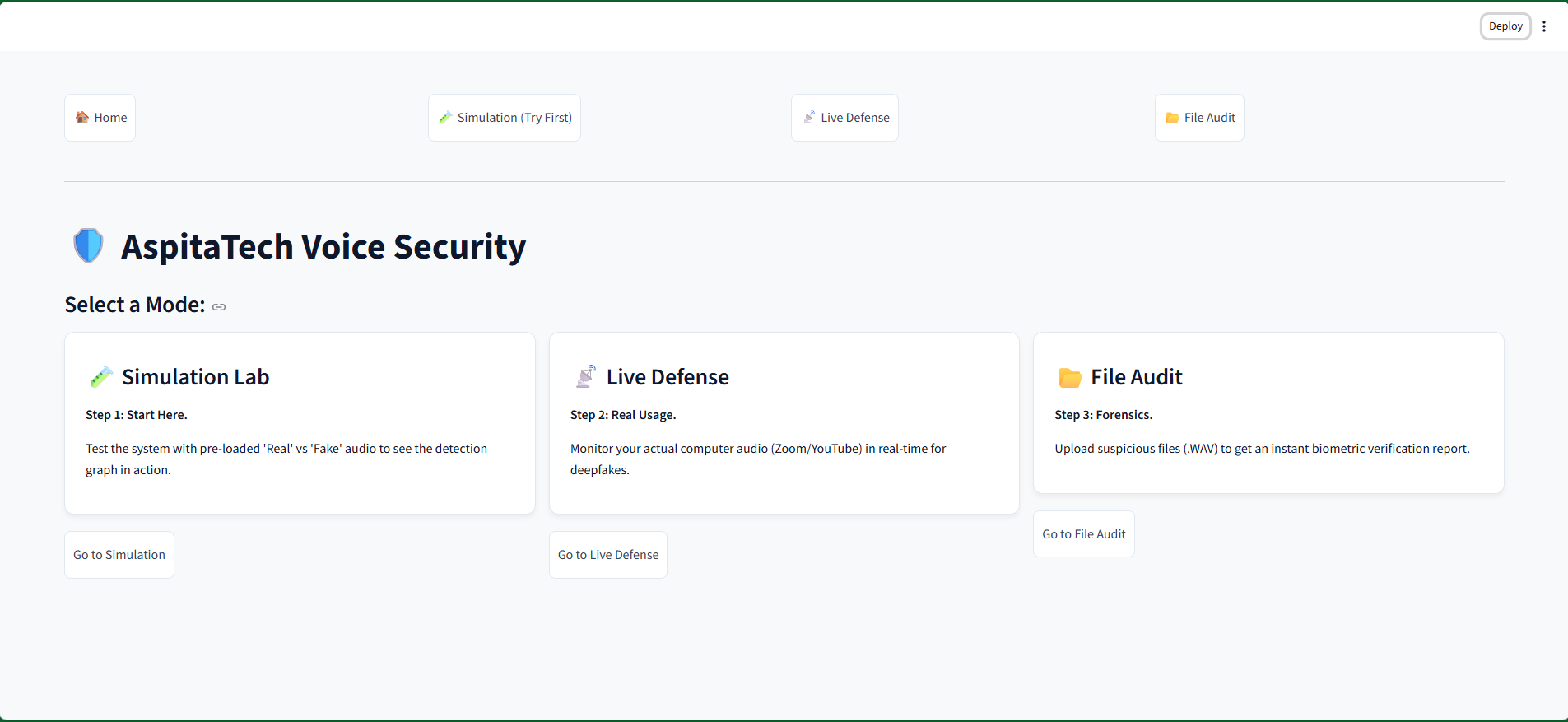The width and height of the screenshot is (1568, 722).
Task: Click the house icon on Home button
Action: [82, 118]
